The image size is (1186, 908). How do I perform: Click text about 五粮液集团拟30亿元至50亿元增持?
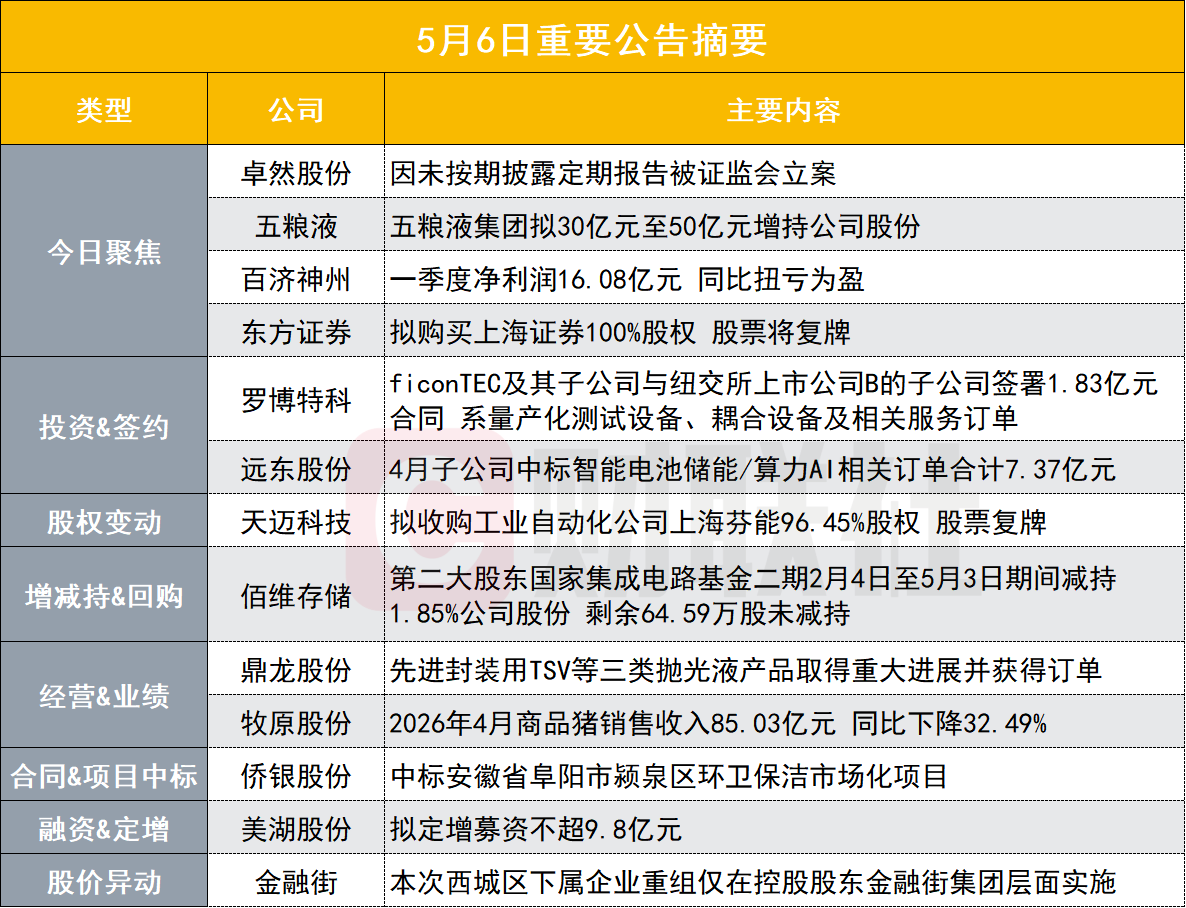(x=655, y=226)
